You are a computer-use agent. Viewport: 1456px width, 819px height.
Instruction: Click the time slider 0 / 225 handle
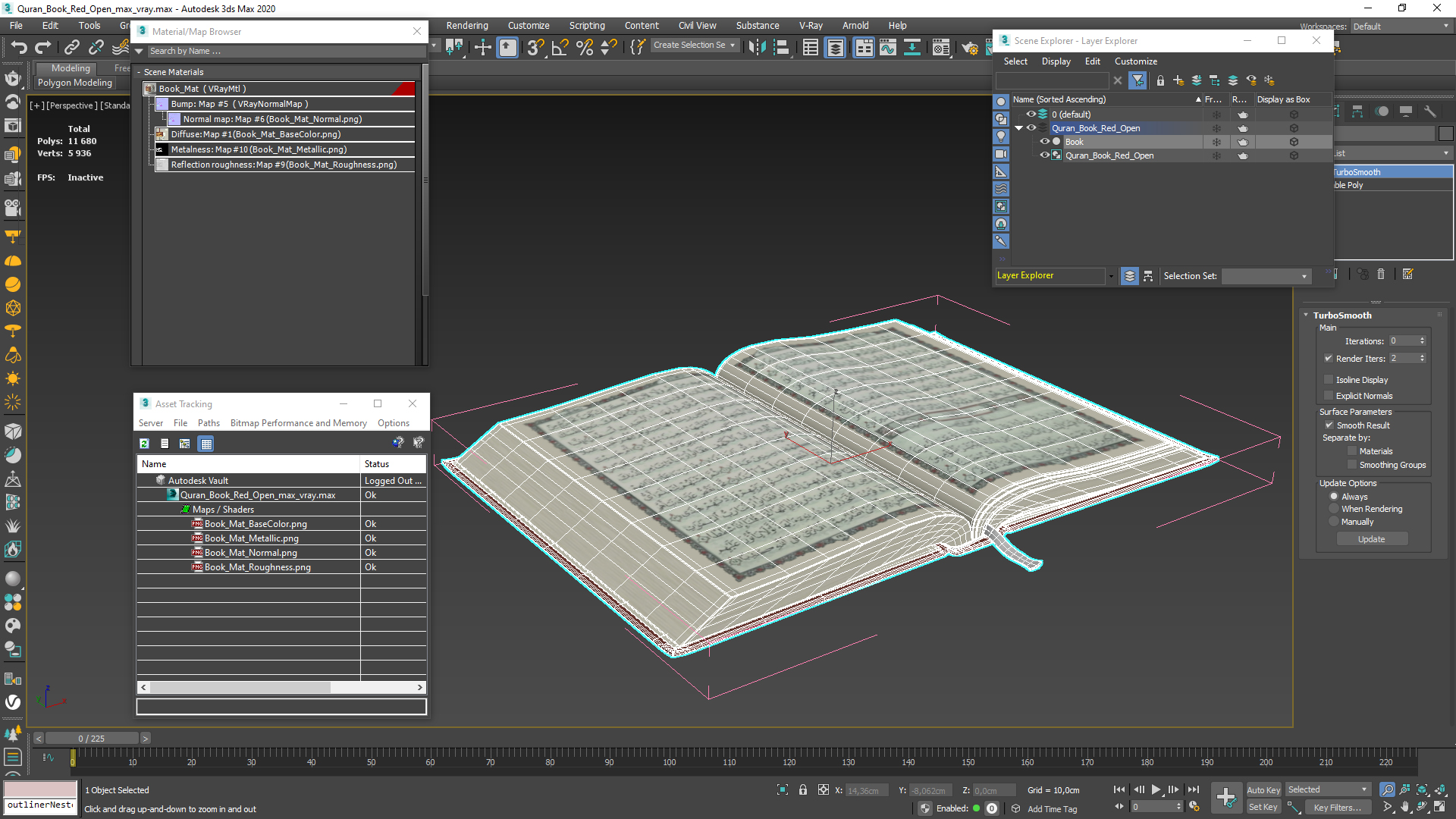point(92,739)
